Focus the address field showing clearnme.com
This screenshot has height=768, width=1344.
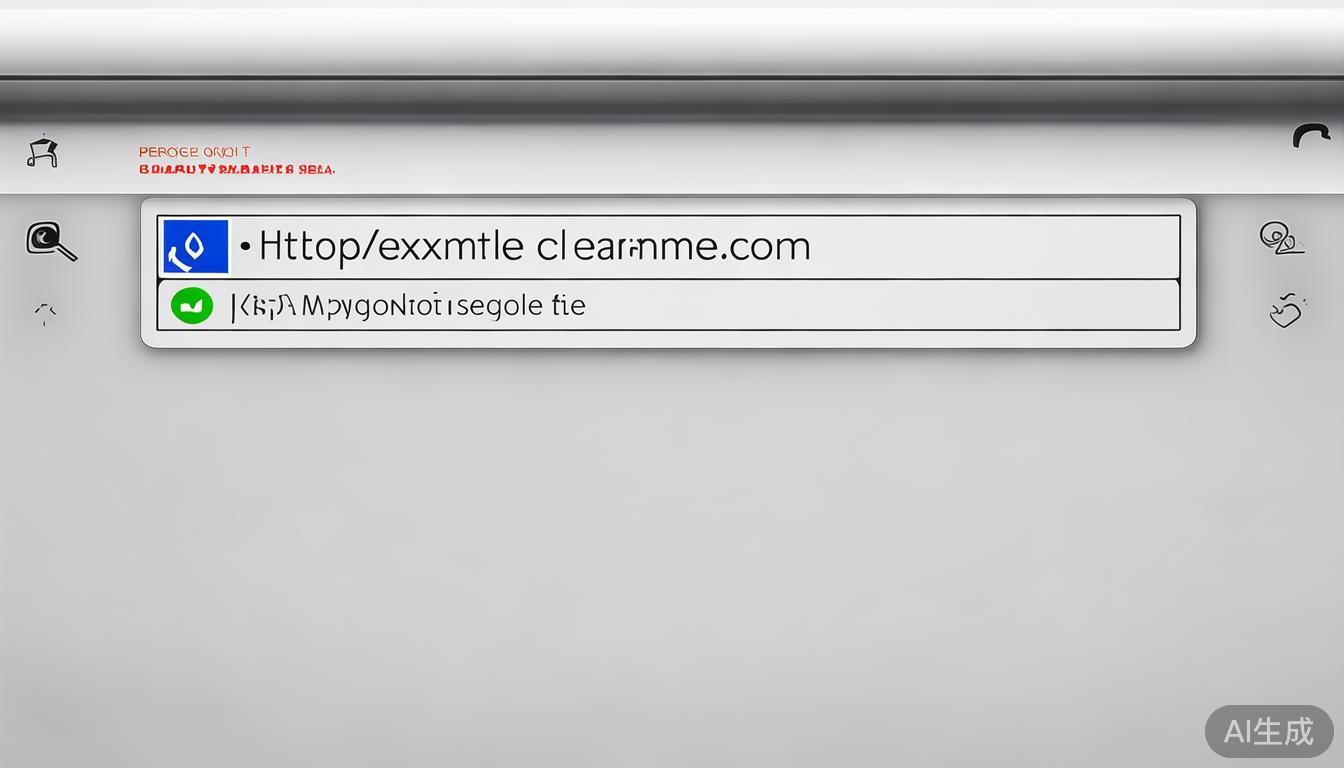668,247
